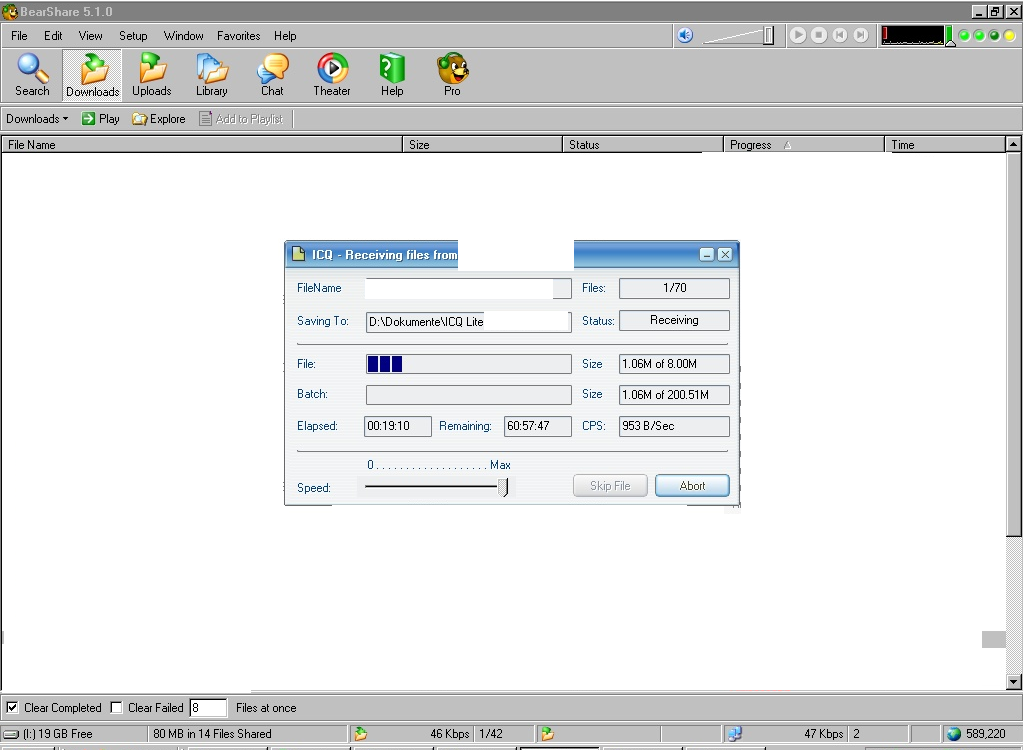Open the Search panel

[x=32, y=75]
